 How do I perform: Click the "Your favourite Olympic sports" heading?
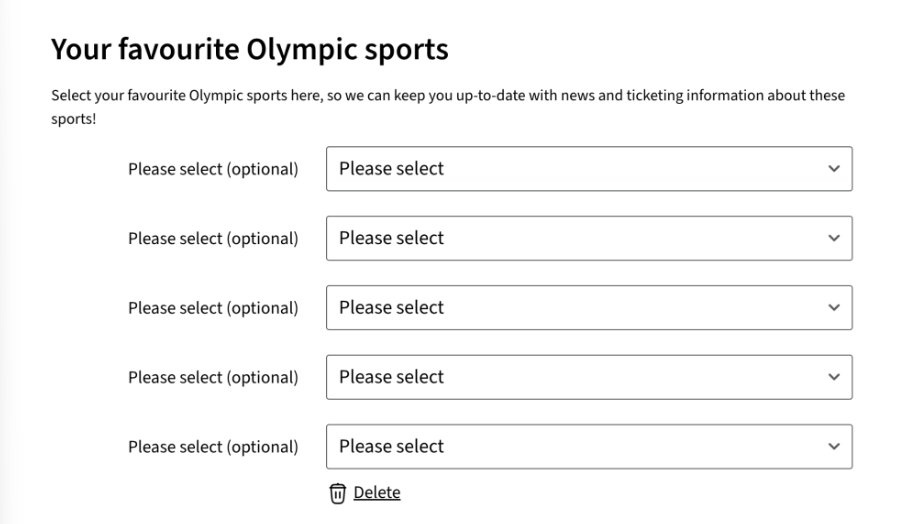coord(250,48)
